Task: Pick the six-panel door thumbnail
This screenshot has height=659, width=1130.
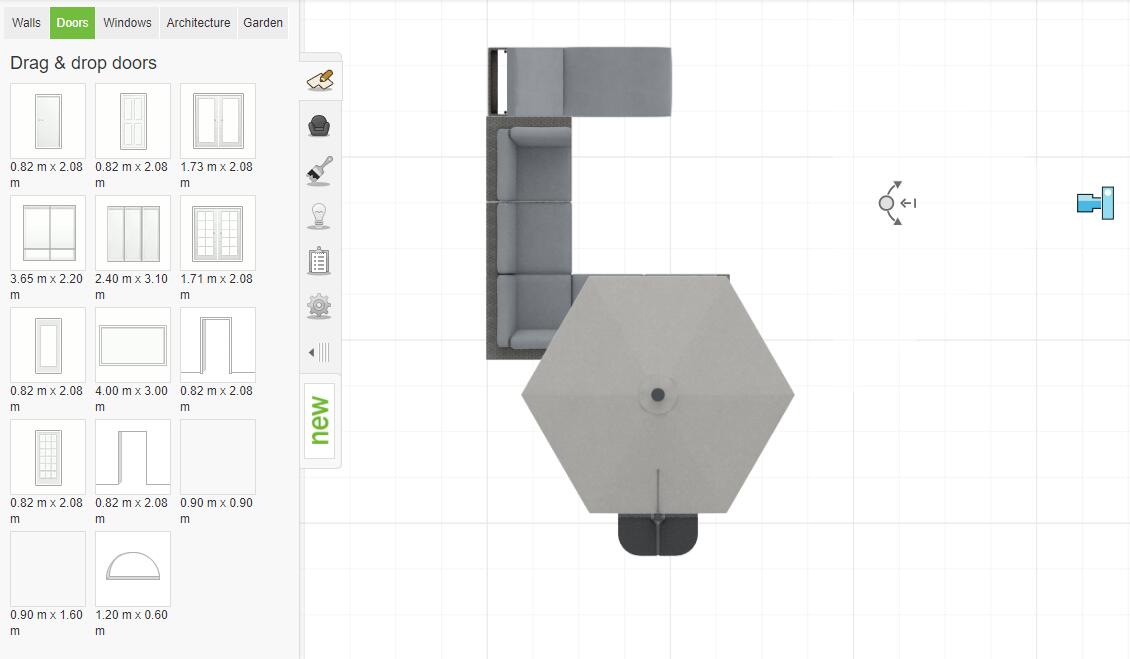Action: pos(133,121)
